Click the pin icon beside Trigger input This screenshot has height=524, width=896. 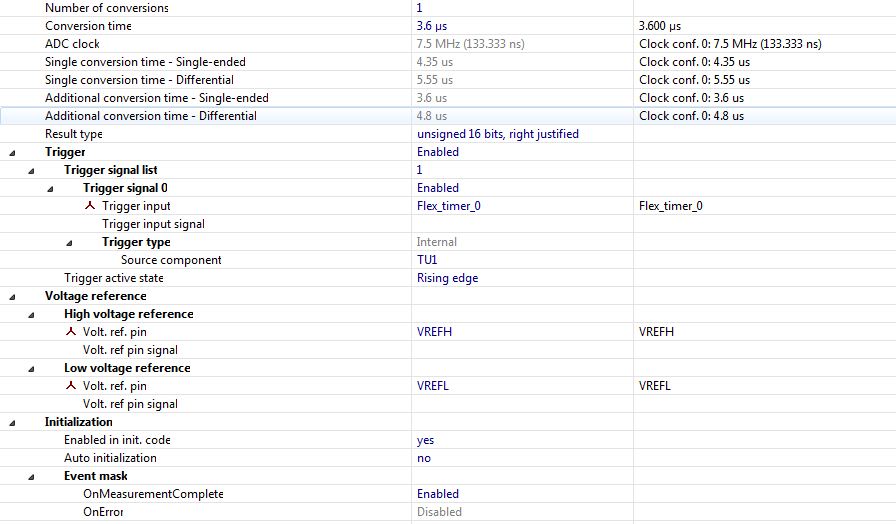point(90,206)
